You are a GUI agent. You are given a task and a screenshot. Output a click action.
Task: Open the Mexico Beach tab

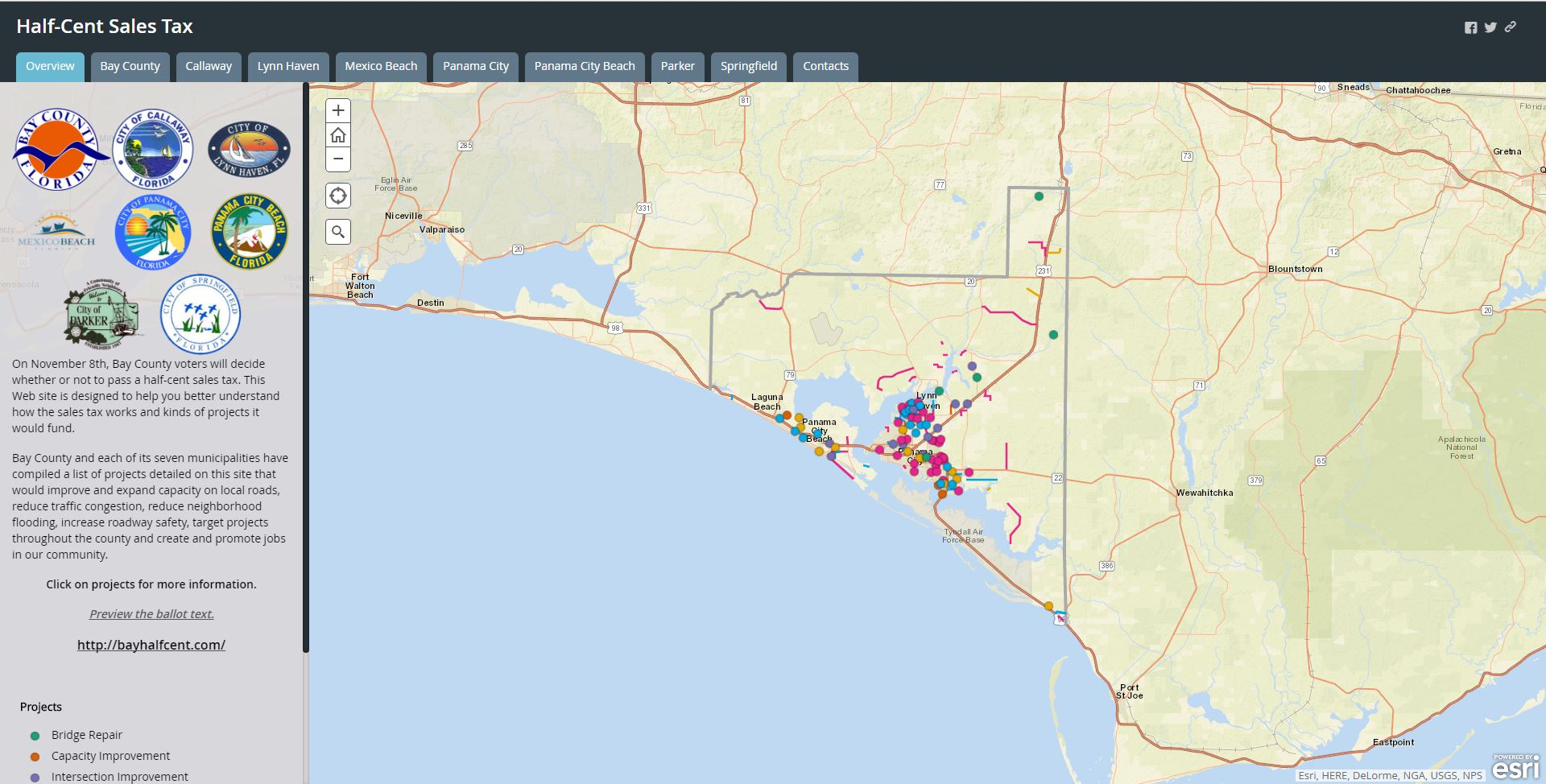click(x=381, y=66)
